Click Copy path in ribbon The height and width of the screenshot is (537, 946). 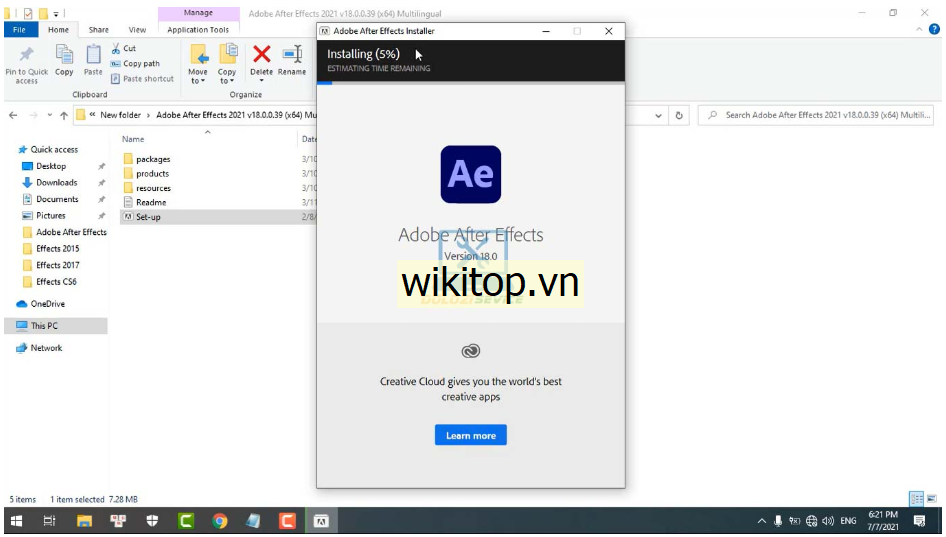point(136,63)
